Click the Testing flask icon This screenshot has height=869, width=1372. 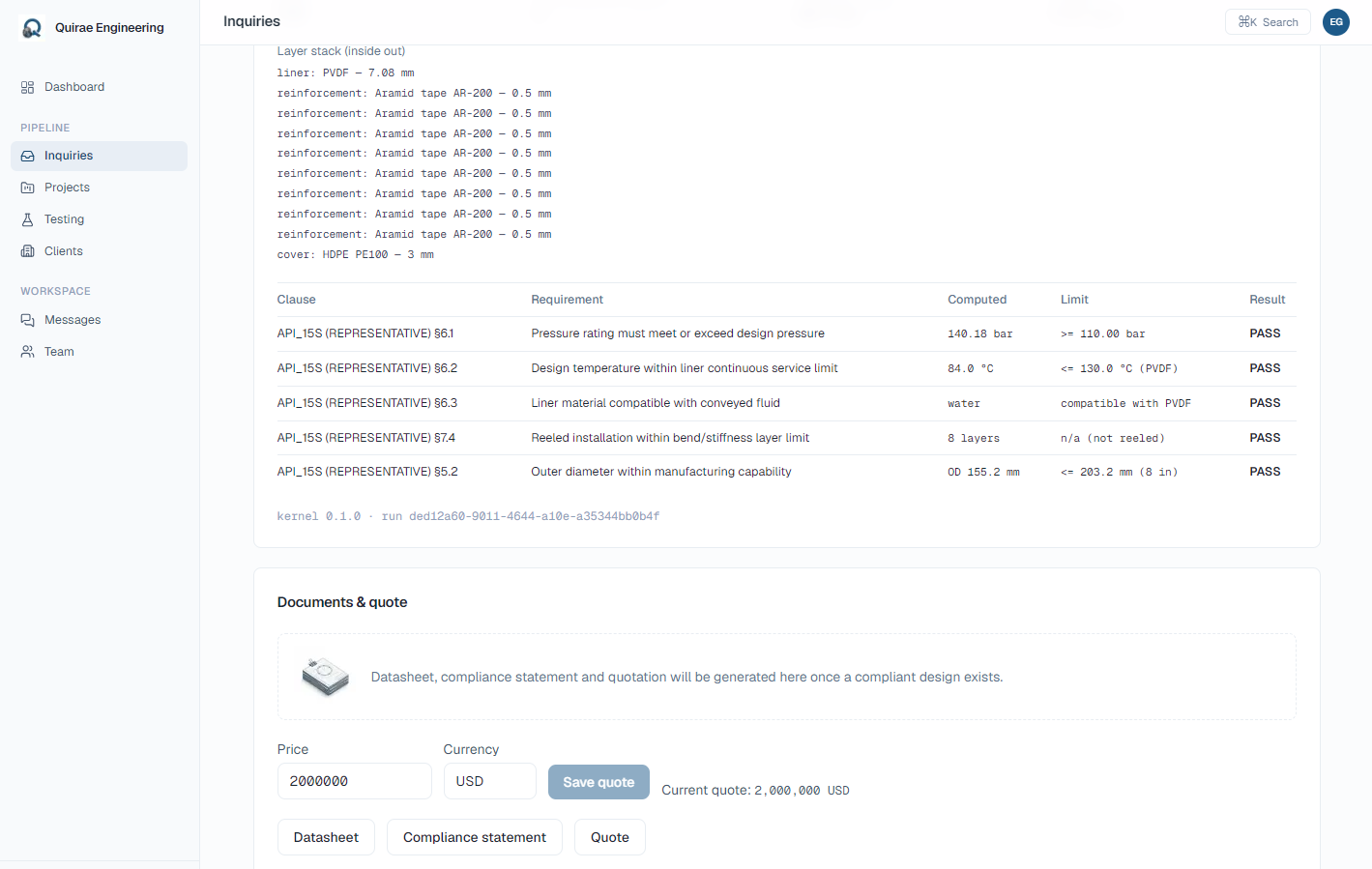27,219
